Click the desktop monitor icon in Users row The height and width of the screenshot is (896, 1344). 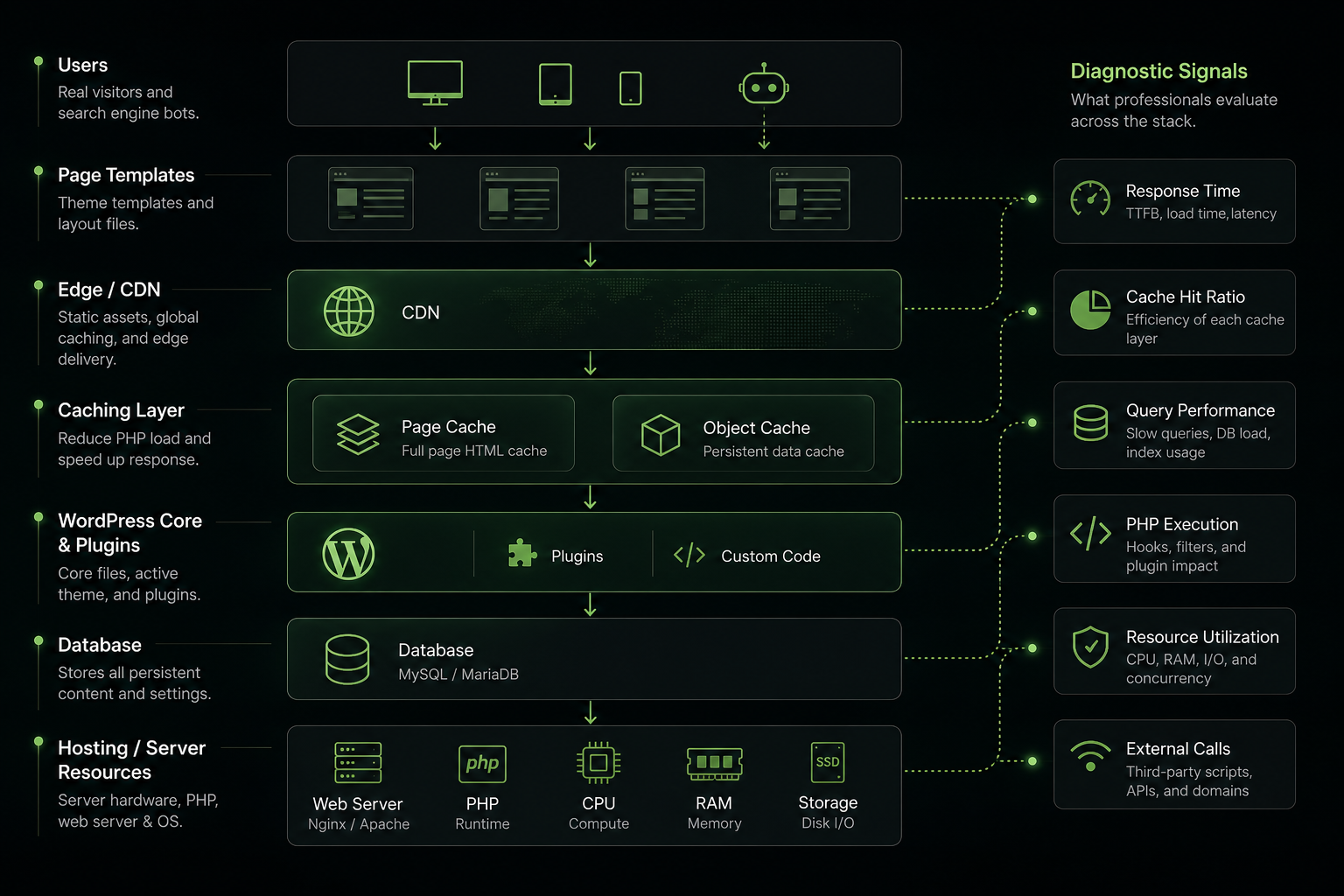(435, 83)
